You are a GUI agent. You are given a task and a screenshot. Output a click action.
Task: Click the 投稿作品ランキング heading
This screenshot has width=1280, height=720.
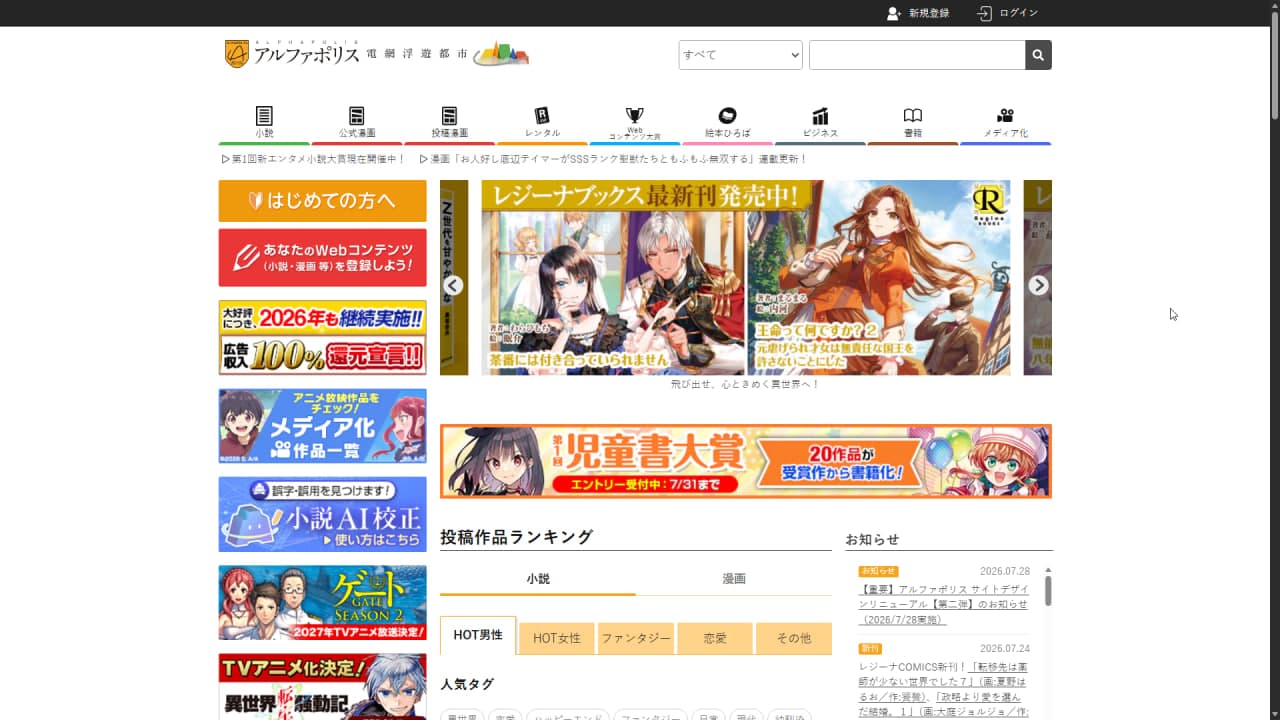(517, 537)
